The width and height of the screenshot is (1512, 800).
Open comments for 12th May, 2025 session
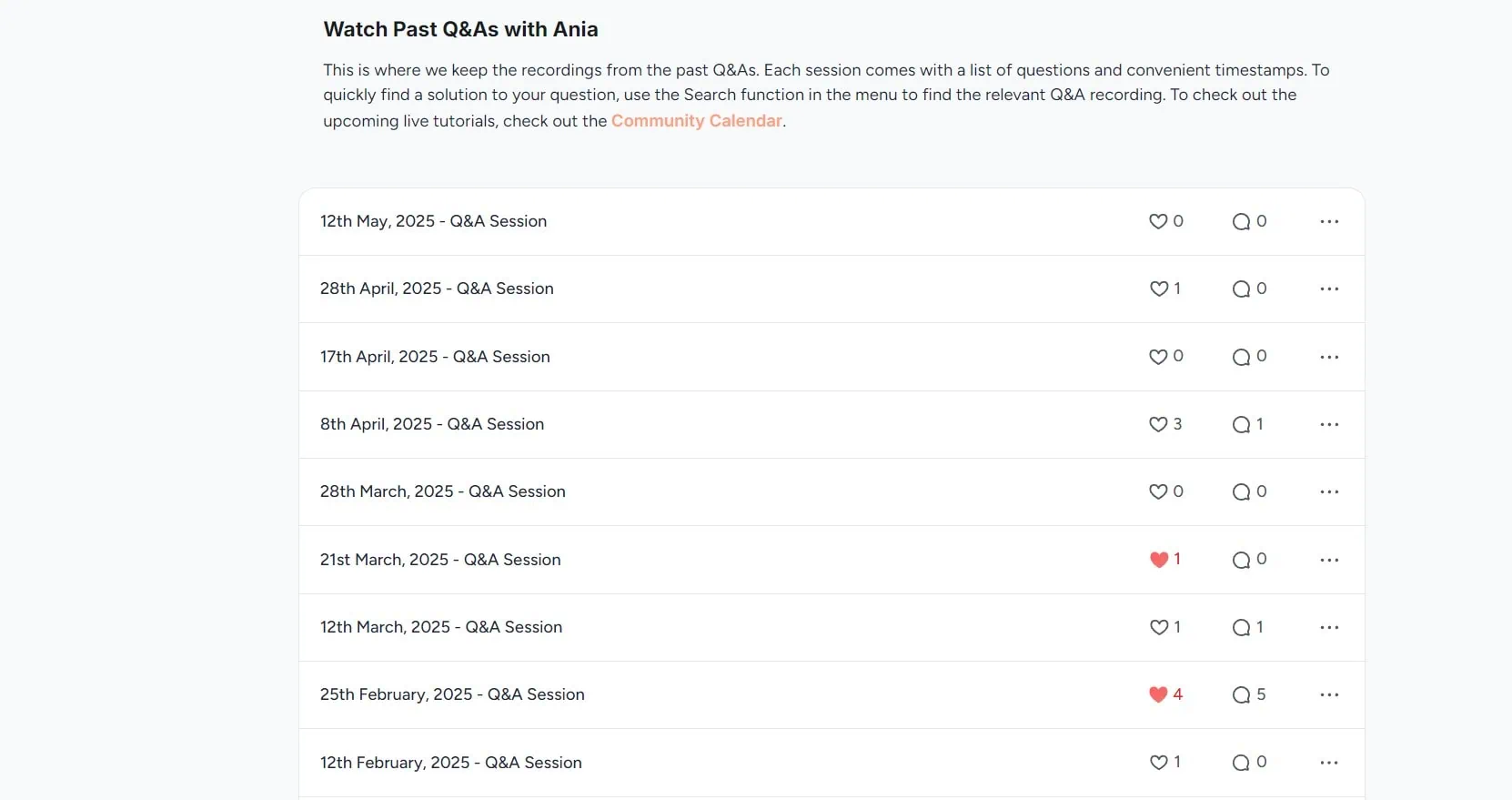pyautogui.click(x=1241, y=221)
